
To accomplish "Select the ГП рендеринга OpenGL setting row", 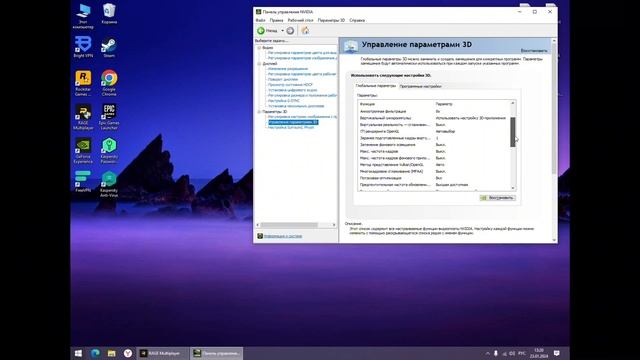I will coord(434,131).
